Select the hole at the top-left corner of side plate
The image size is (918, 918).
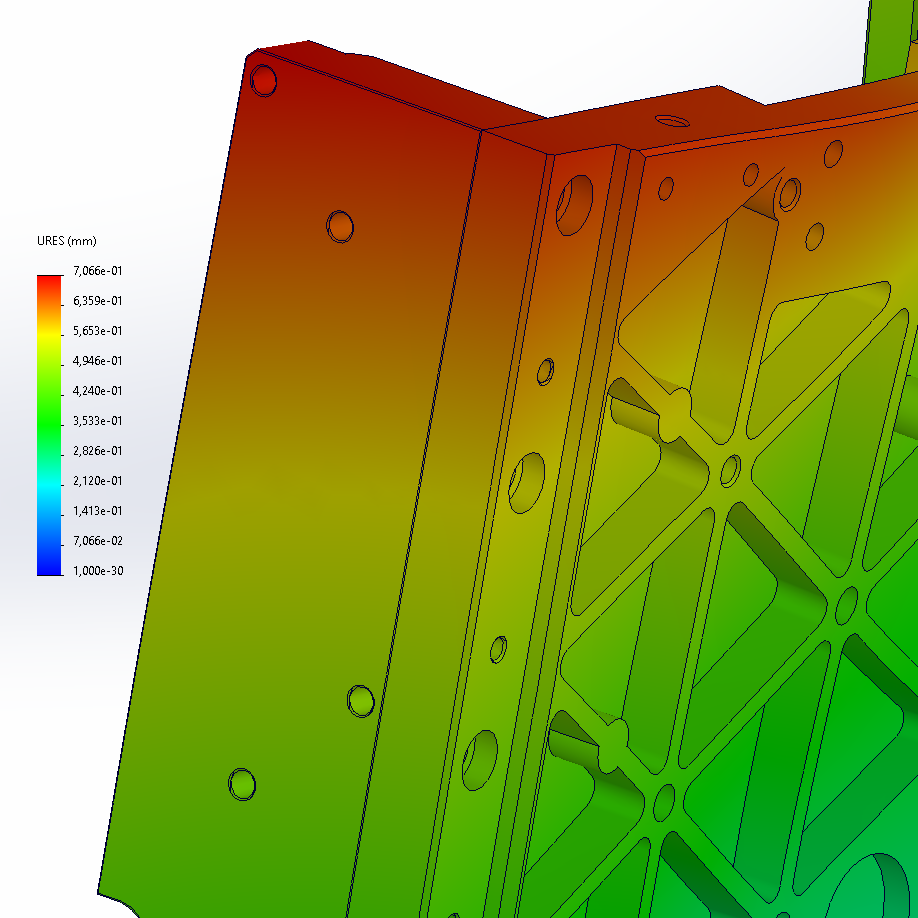pyautogui.click(x=263, y=80)
